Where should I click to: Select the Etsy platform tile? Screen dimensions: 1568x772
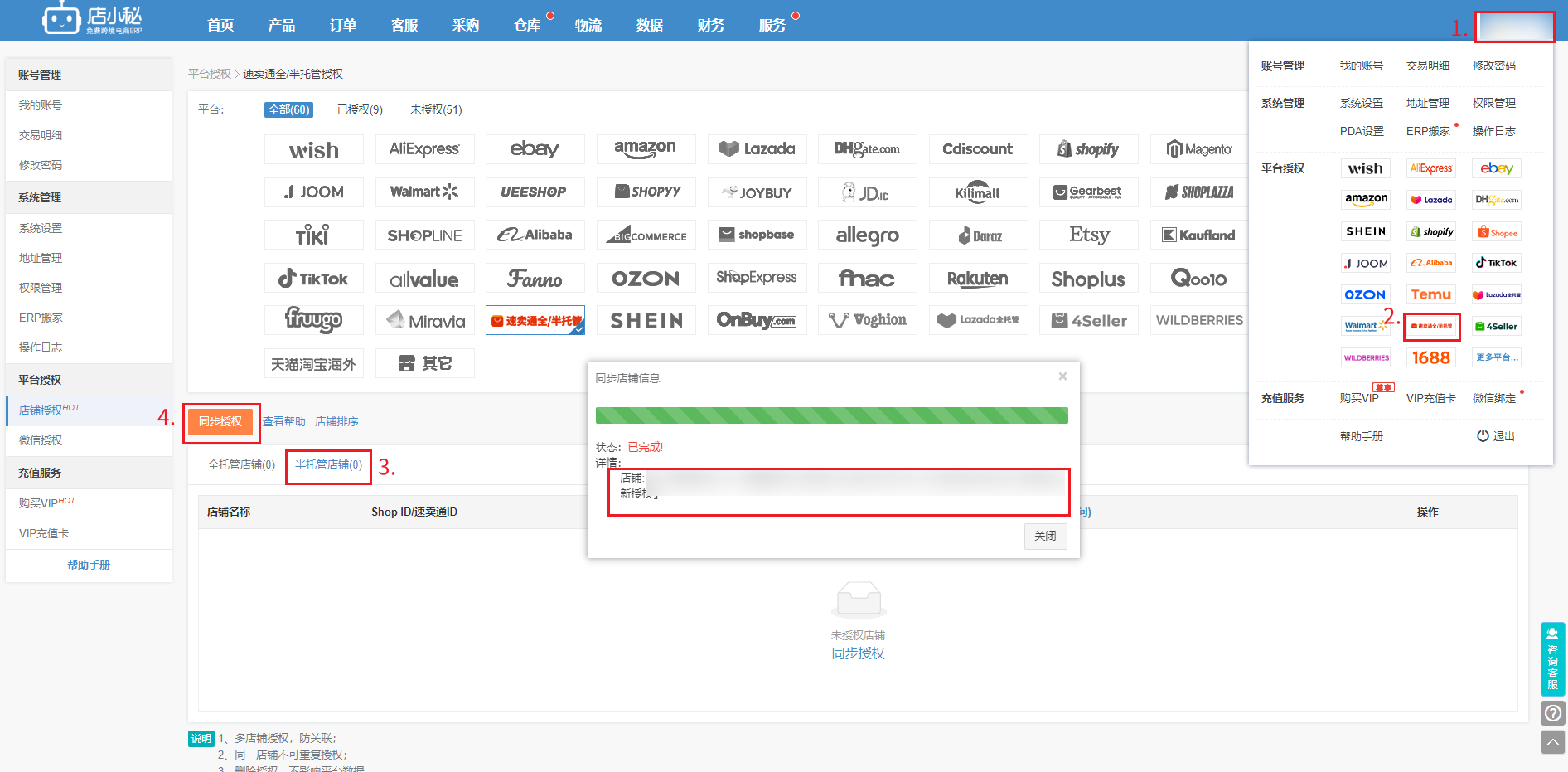(x=1089, y=235)
